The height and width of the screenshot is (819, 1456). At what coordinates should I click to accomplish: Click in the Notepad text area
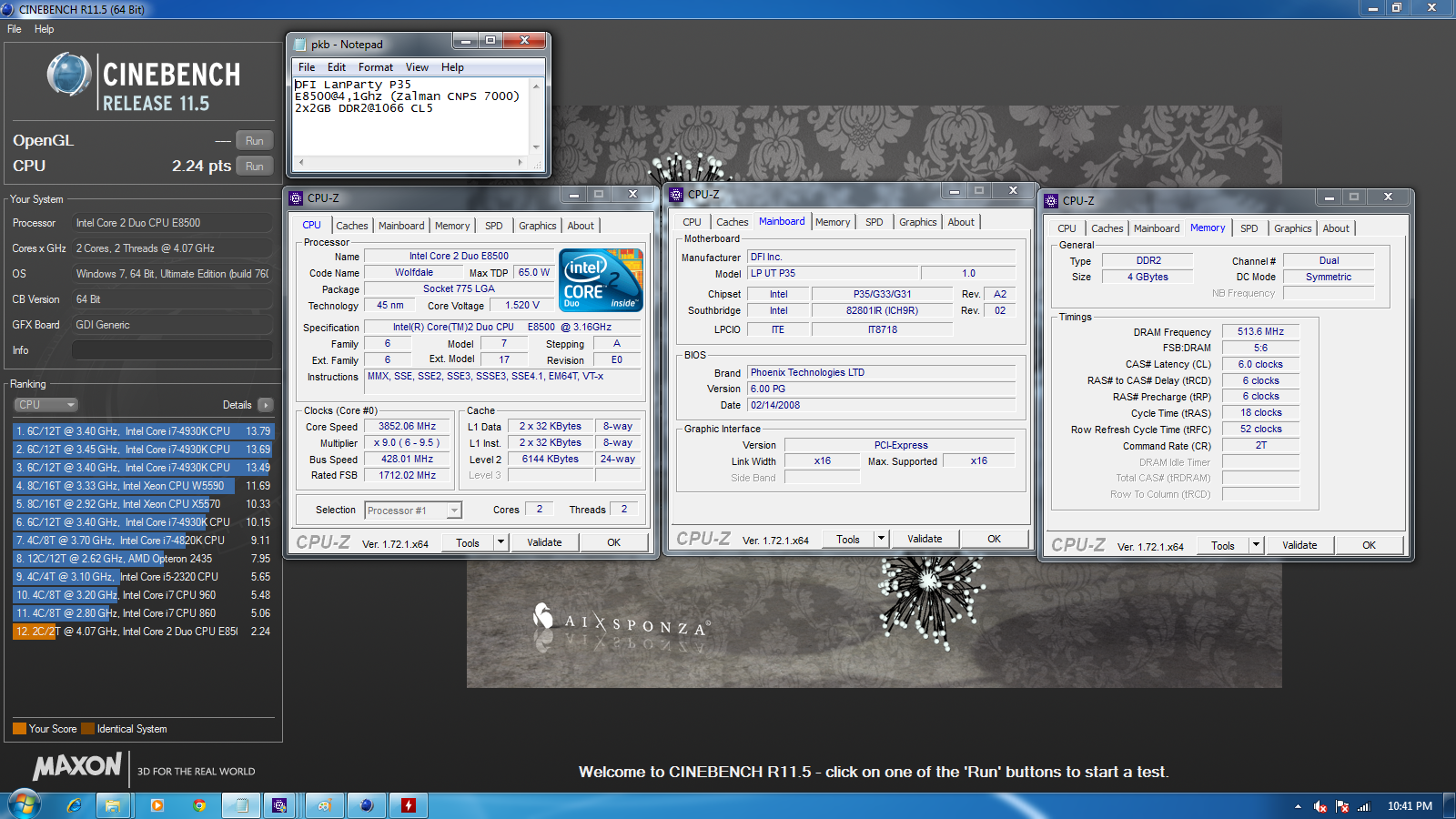click(411, 116)
